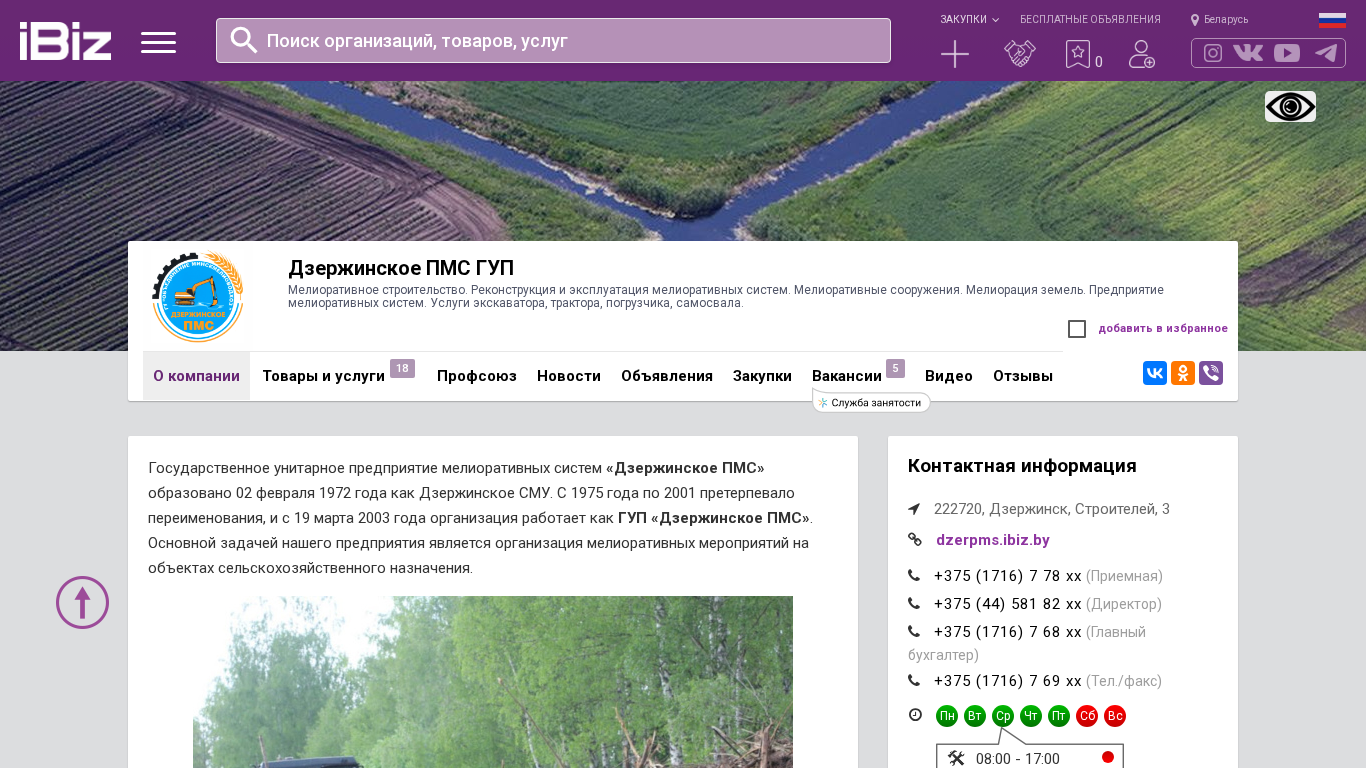
Task: Open the Вакансии tab
Action: point(847,376)
